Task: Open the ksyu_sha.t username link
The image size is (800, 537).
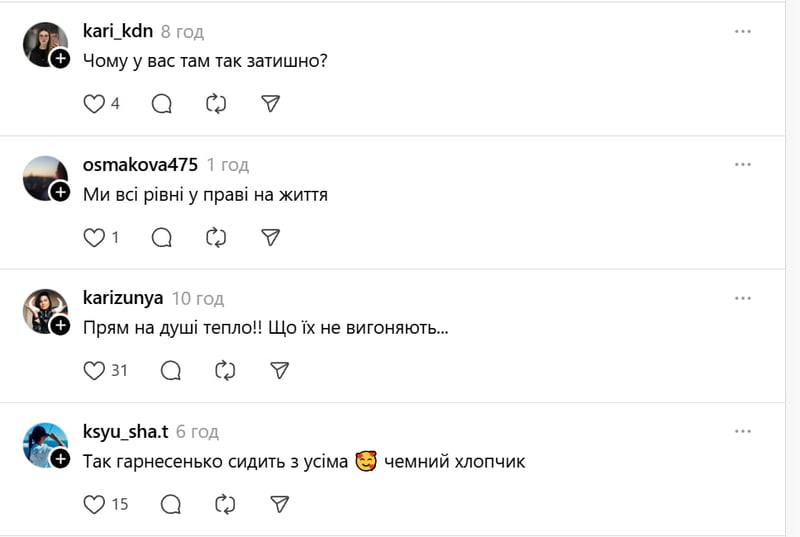Action: click(125, 431)
